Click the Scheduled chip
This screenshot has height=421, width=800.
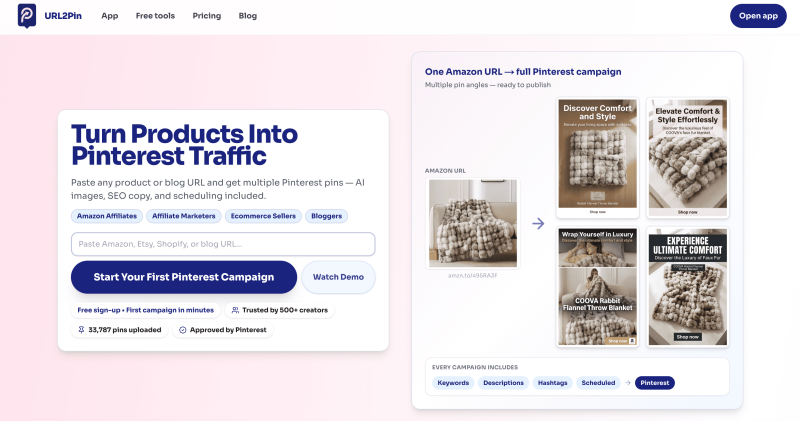click(598, 383)
